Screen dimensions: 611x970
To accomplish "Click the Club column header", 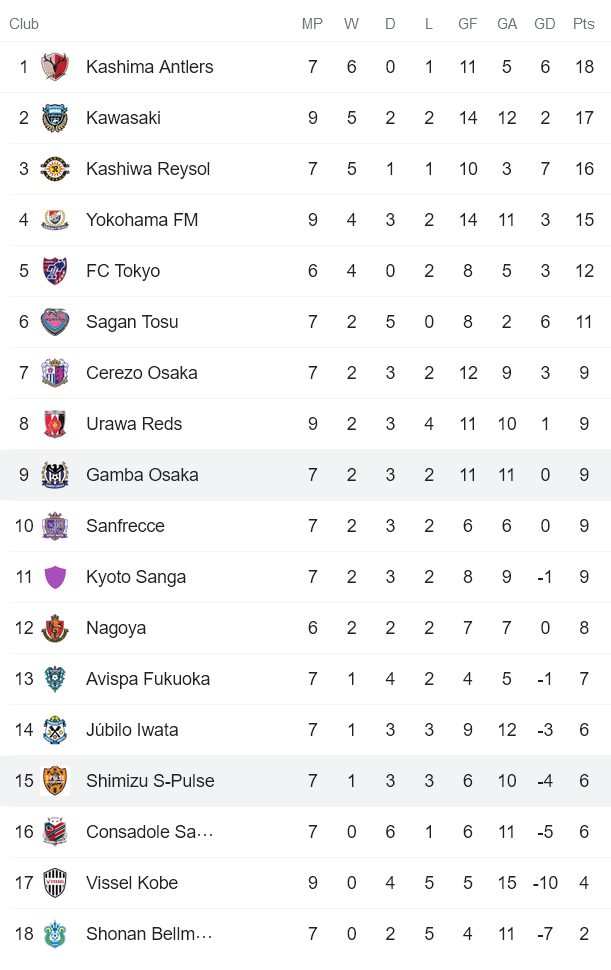I will (x=24, y=24).
